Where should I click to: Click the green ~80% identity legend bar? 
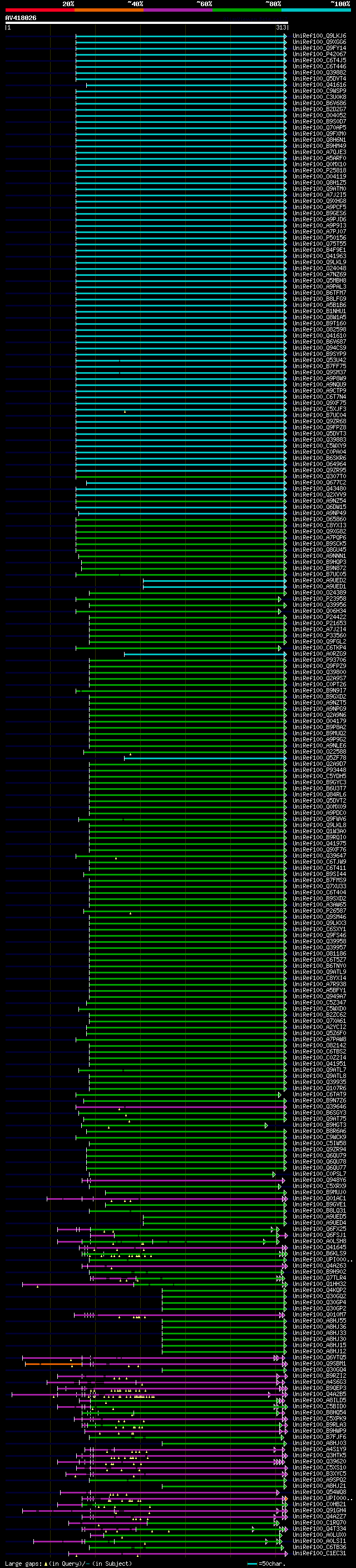tap(247, 10)
